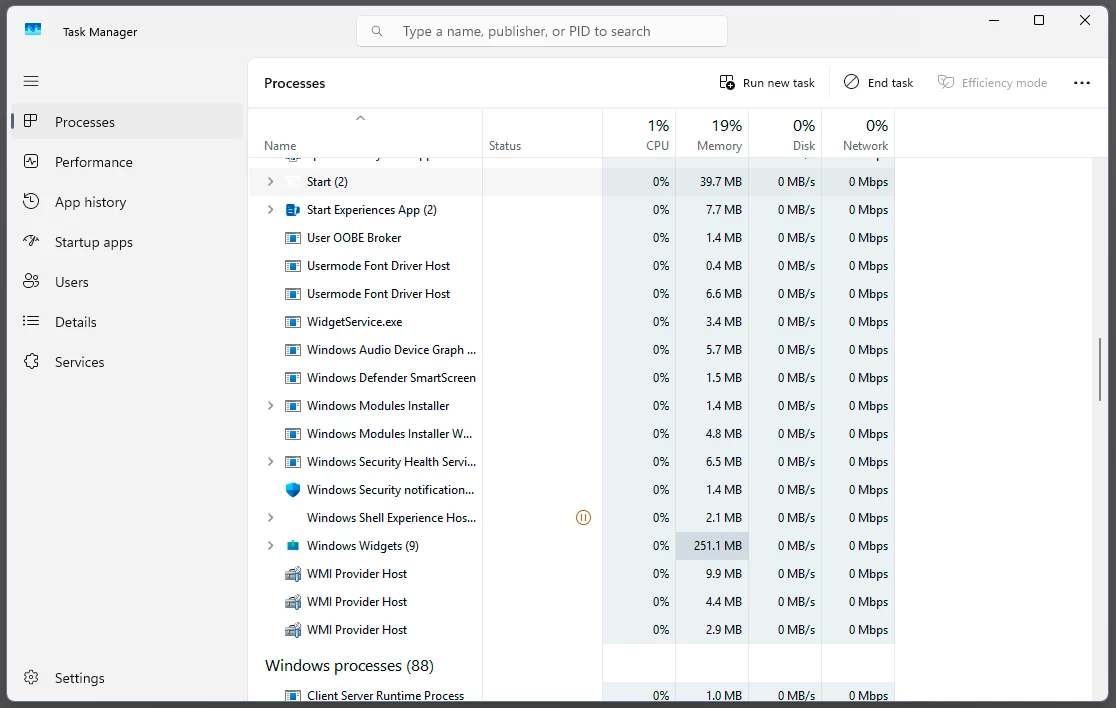Expand Windows Shell Experience Host row

point(270,518)
